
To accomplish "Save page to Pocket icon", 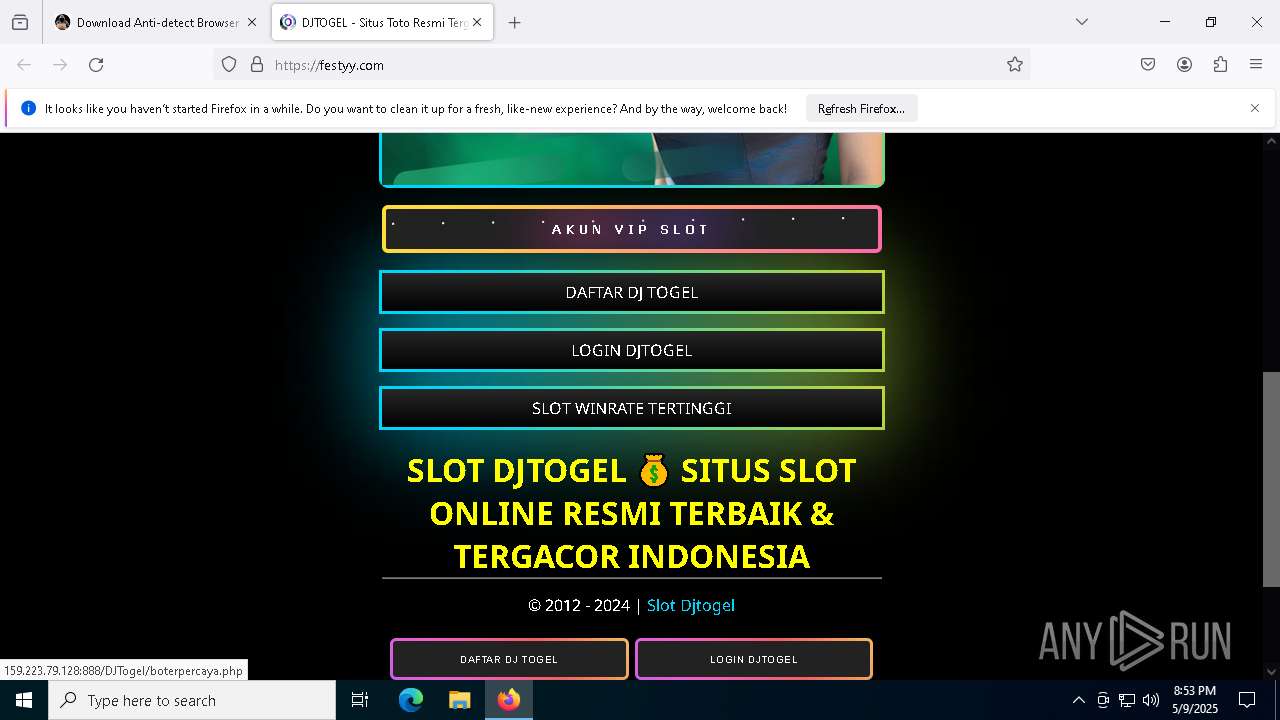I will coord(1148,65).
